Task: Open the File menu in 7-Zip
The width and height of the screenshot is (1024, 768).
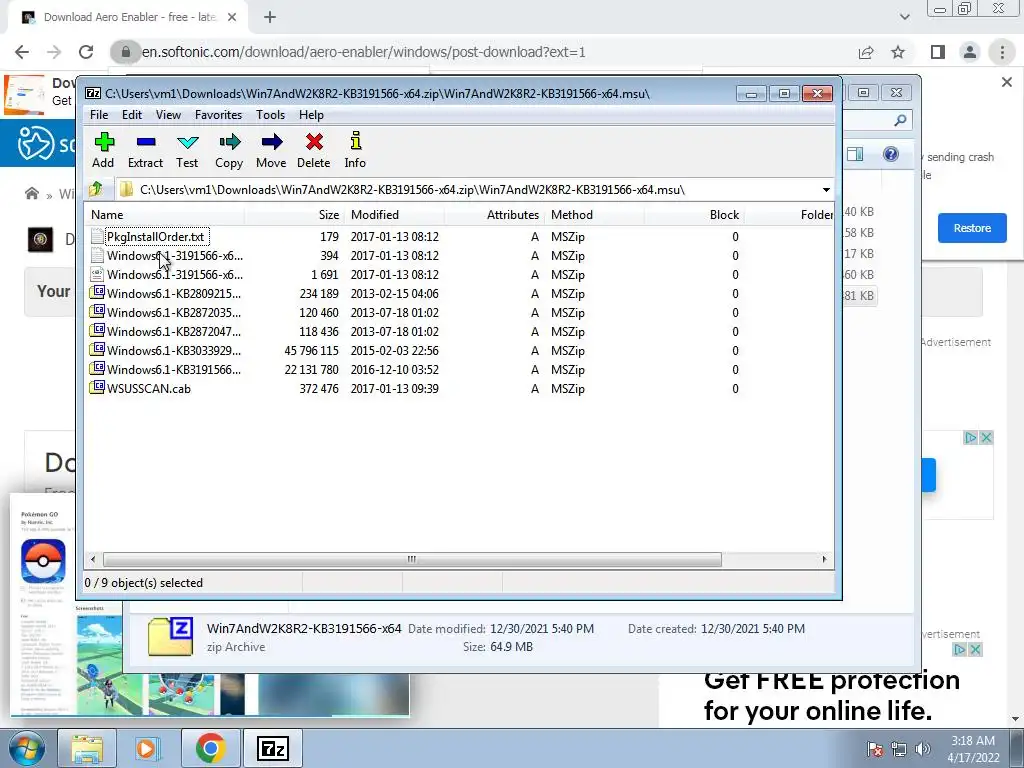Action: coord(99,115)
